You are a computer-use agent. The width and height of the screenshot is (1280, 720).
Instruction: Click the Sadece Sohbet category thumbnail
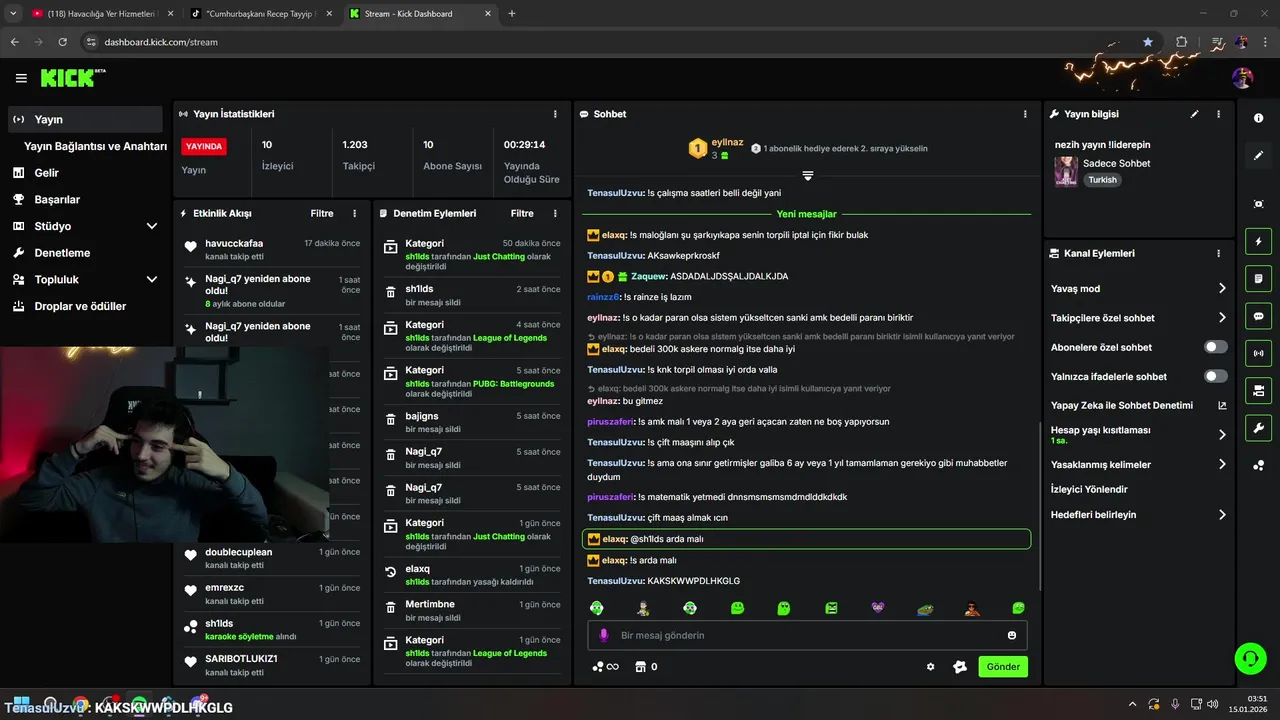(x=1066, y=171)
